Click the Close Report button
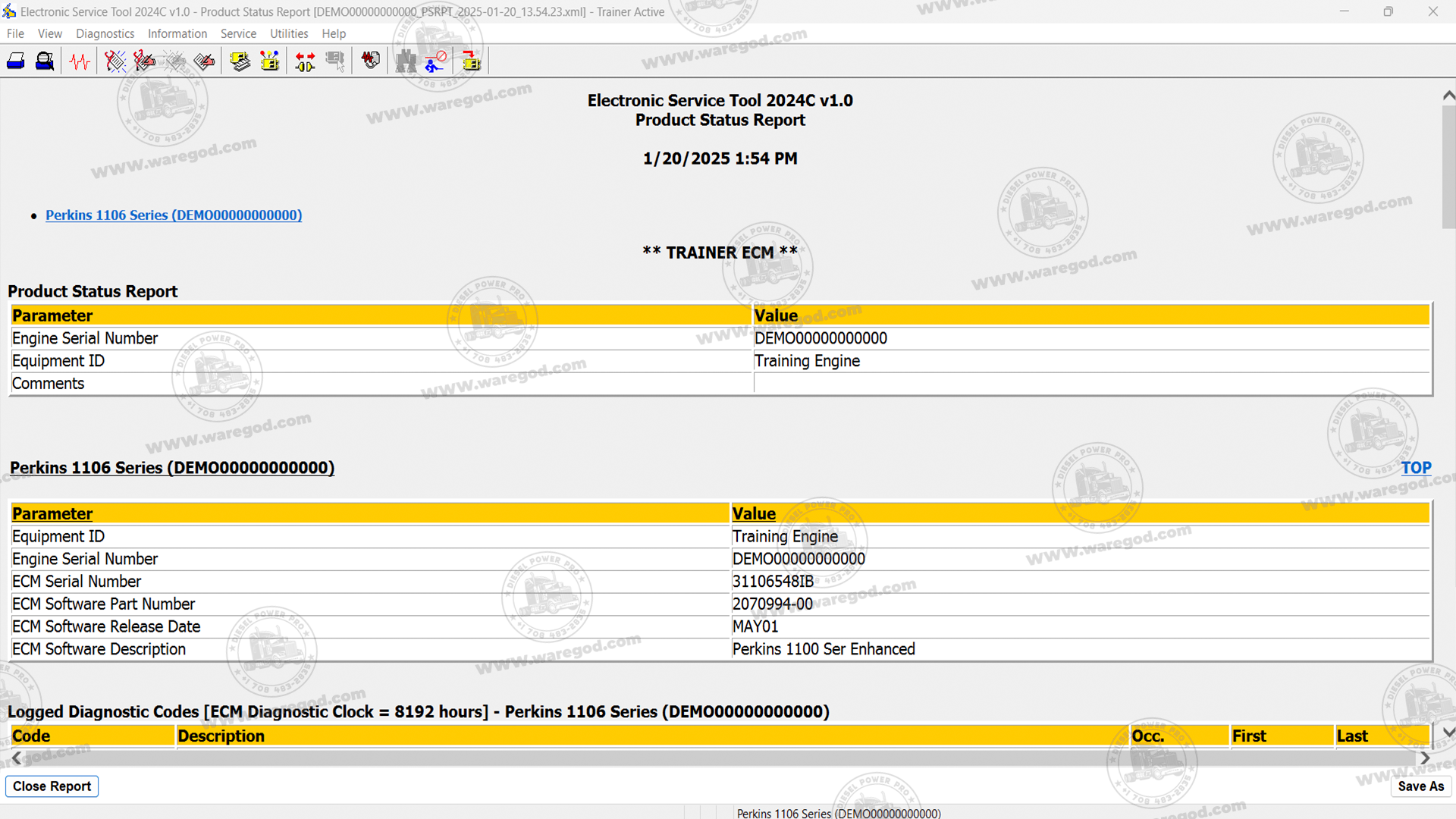 tap(52, 786)
